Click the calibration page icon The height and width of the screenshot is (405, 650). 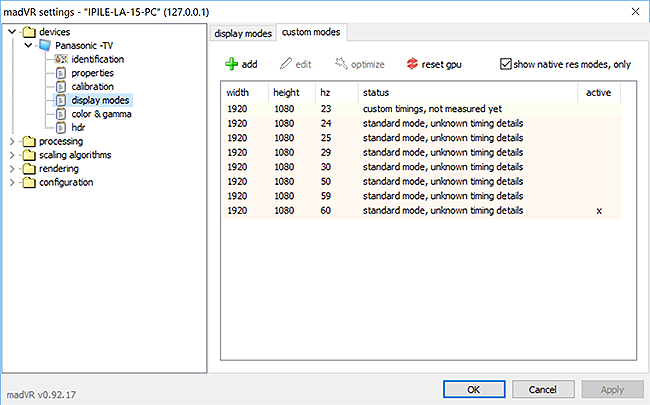[x=61, y=87]
